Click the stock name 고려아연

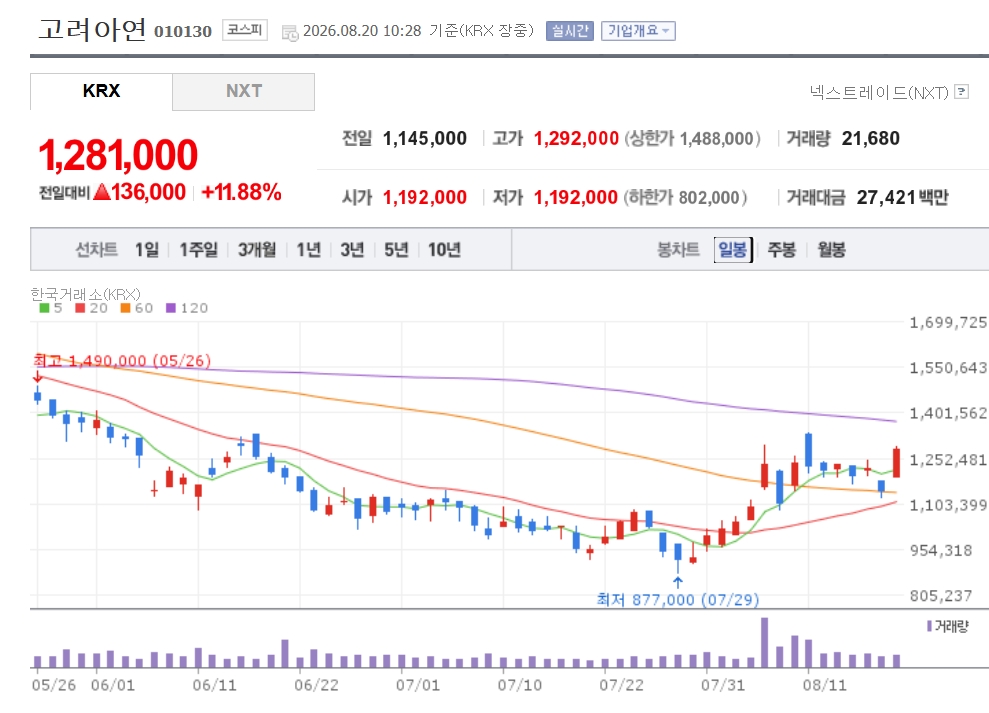93,29
